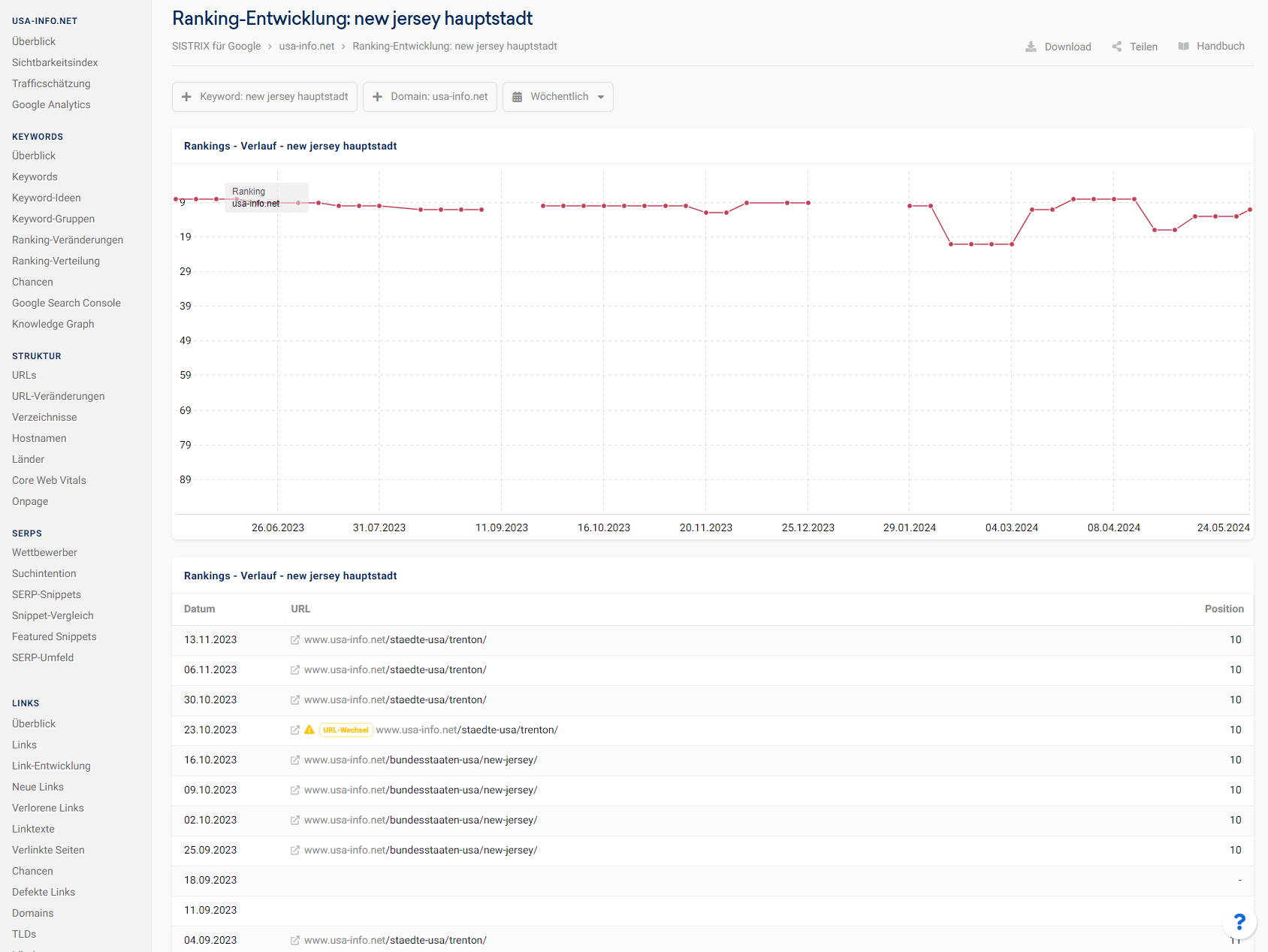Viewport: 1268px width, 952px height.
Task: Click calendar icon in Wöchentlich selector
Action: click(x=517, y=96)
